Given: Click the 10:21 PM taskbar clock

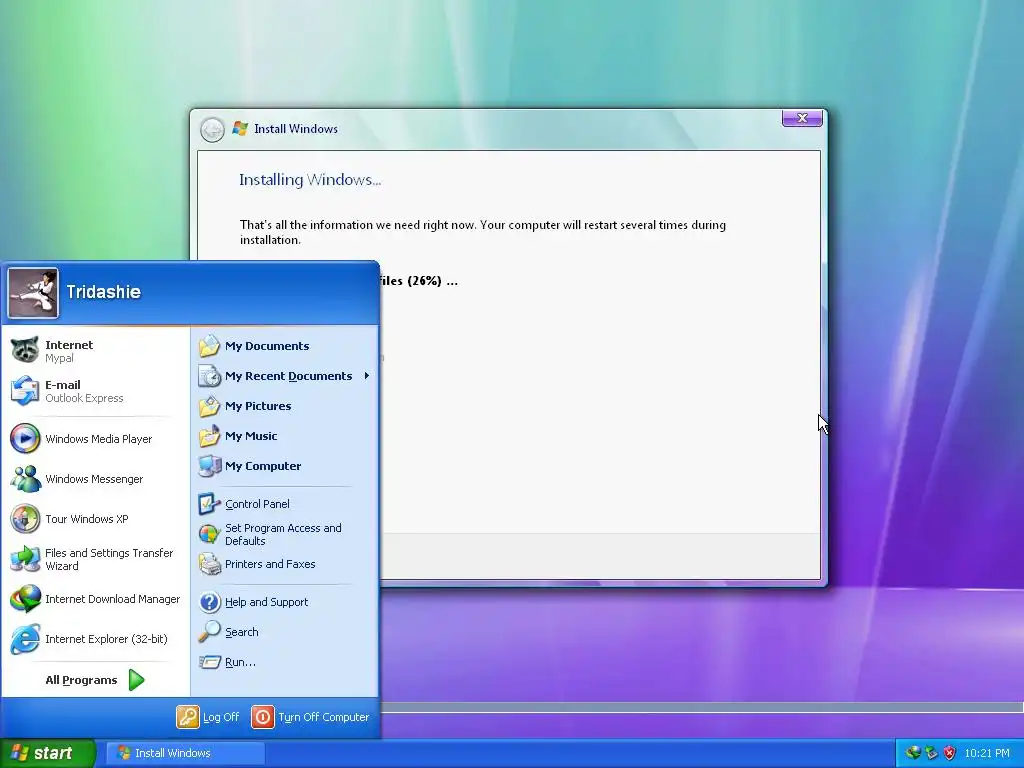Looking at the screenshot, I should point(987,753).
